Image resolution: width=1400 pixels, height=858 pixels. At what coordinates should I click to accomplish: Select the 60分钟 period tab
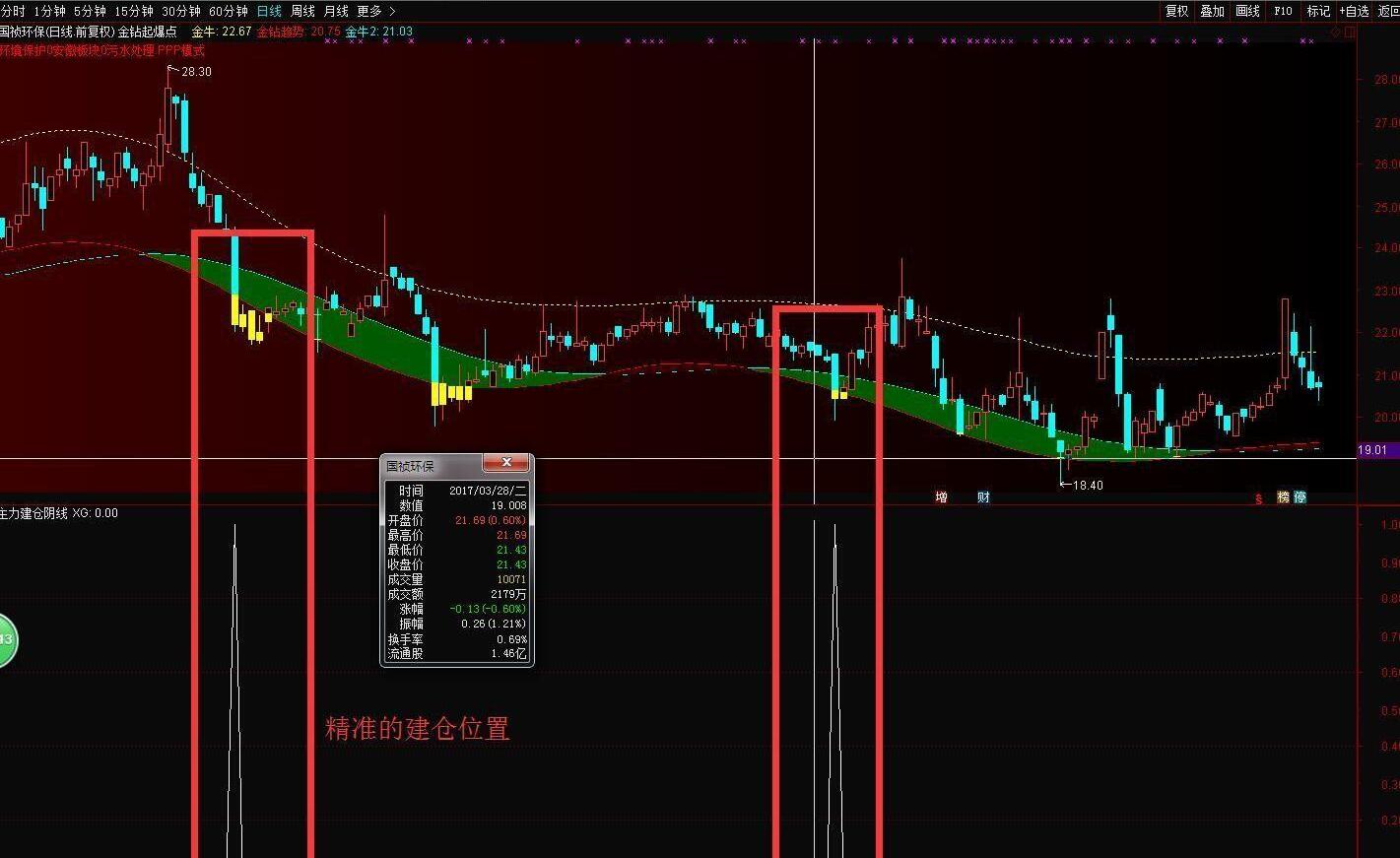pyautogui.click(x=229, y=11)
